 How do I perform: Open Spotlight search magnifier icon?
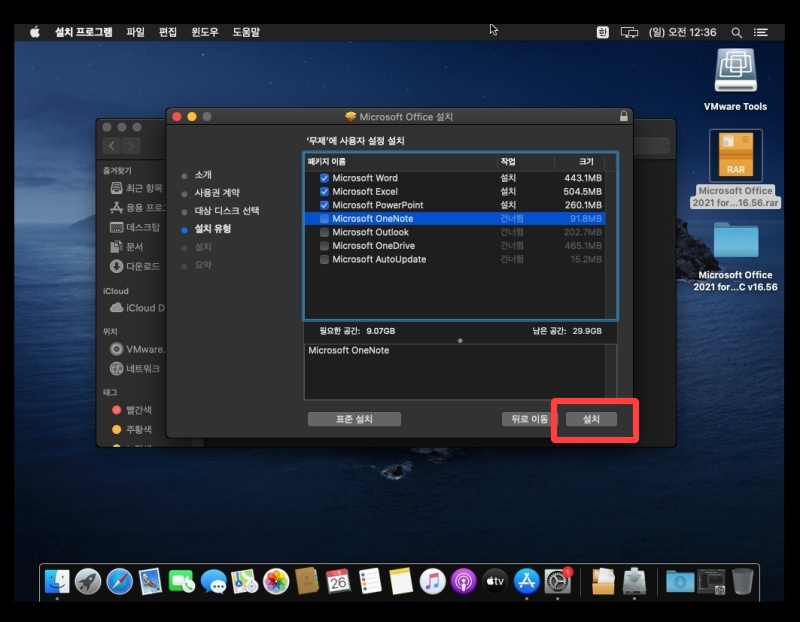[736, 33]
